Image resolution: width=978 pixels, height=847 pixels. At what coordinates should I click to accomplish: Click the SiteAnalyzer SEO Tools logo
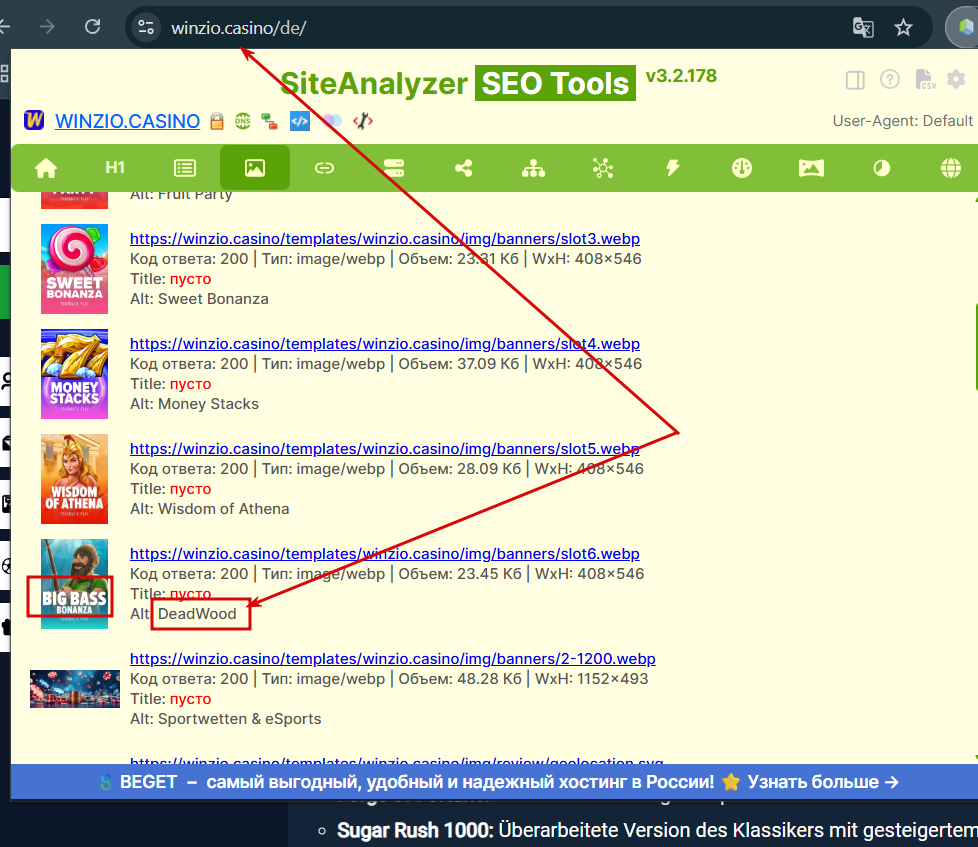point(458,83)
